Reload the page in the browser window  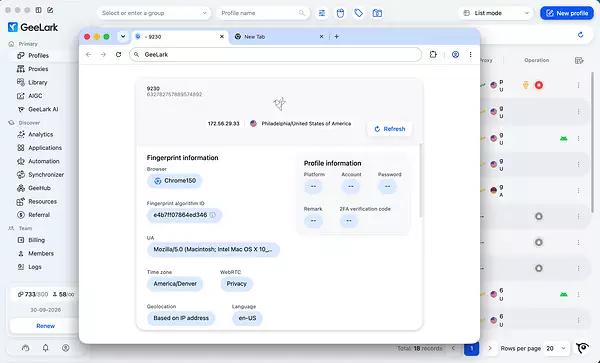(x=119, y=54)
